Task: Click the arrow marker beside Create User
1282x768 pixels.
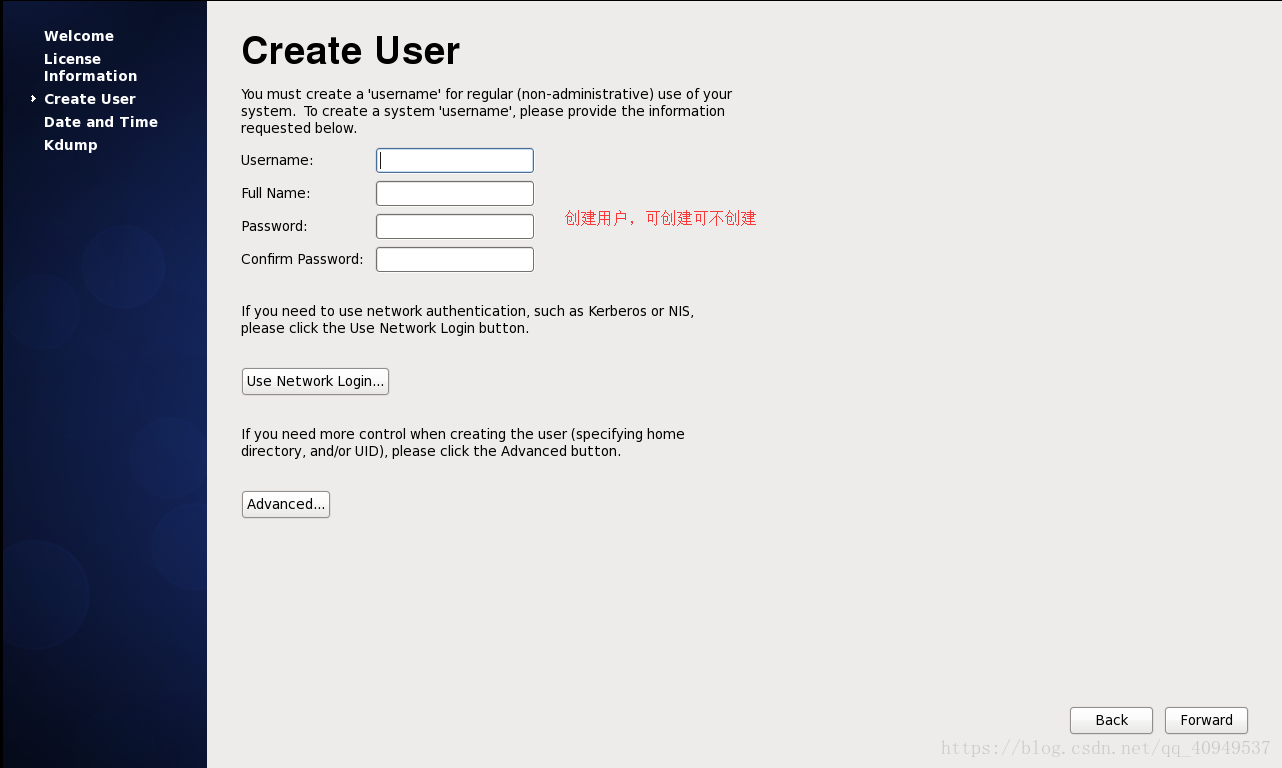Action: tap(34, 98)
